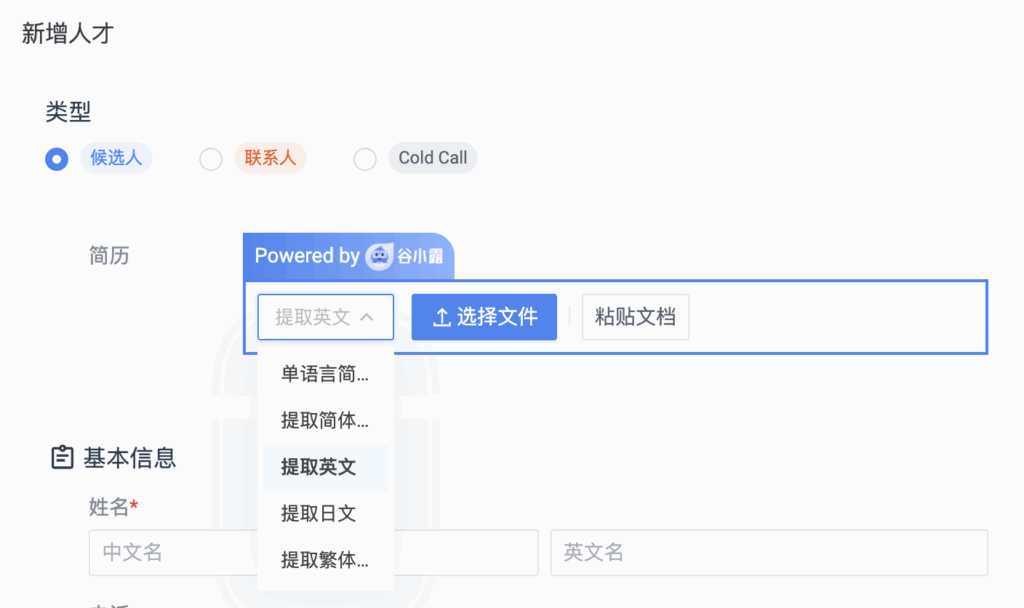Select 提取英文 in the dropdown list
This screenshot has height=608, width=1024.
click(325, 468)
